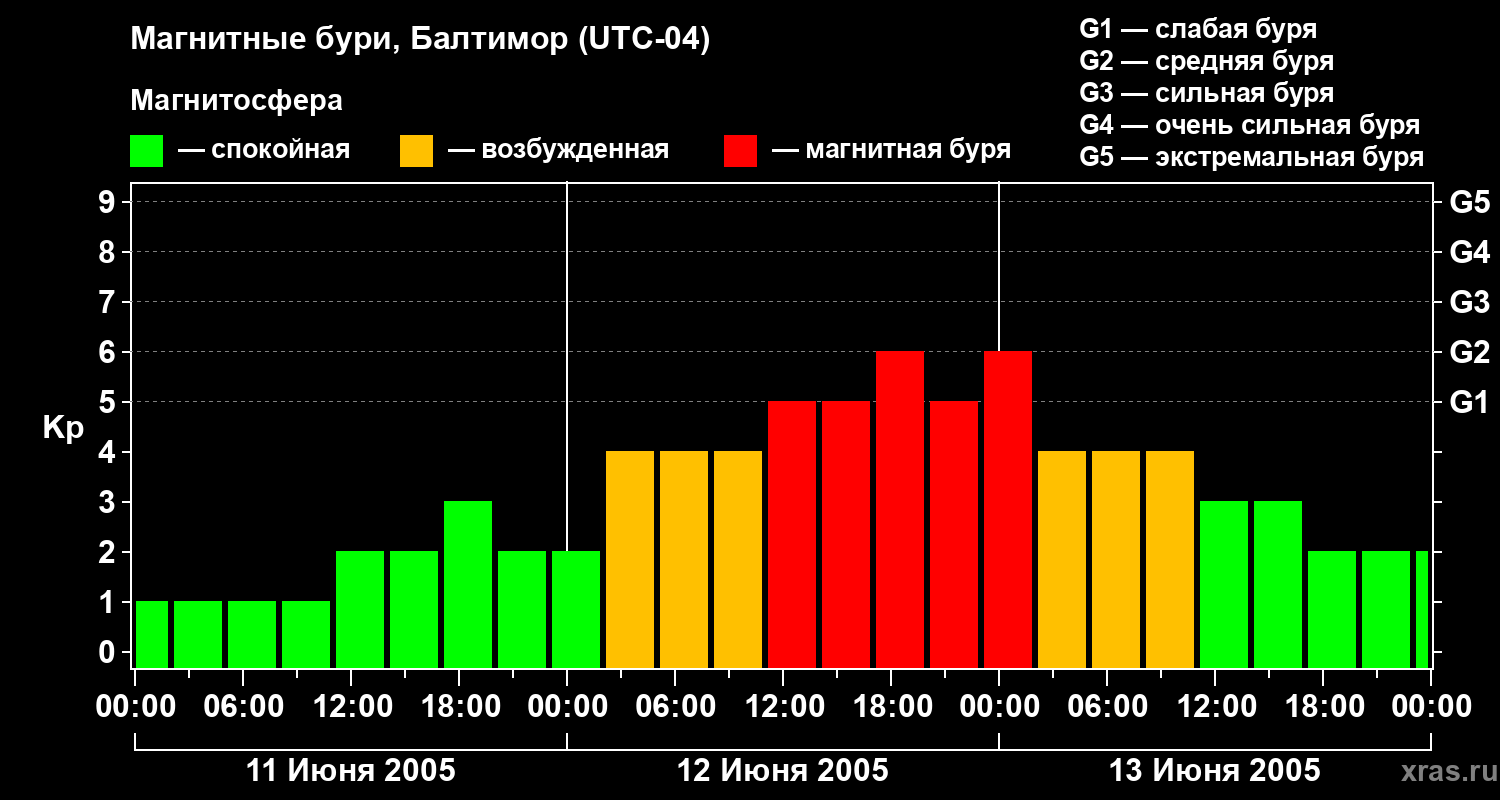Click the green bar straddling midnight of 11–12 June
This screenshot has width=1500, height=800.
(x=576, y=609)
